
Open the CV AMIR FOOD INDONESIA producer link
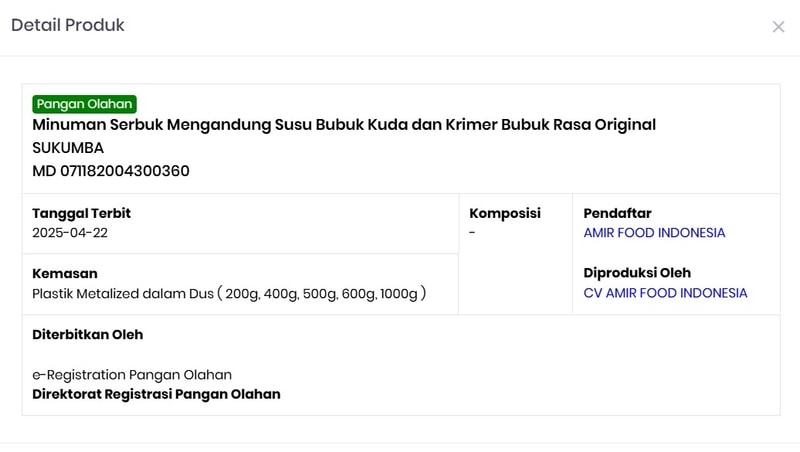point(665,293)
